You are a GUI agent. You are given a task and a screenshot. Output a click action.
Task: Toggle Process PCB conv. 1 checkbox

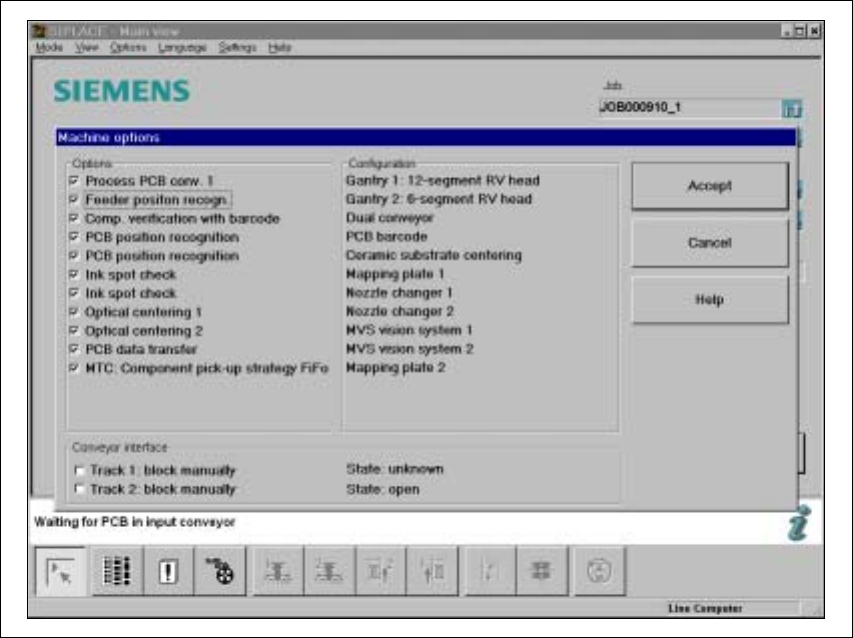74,181
